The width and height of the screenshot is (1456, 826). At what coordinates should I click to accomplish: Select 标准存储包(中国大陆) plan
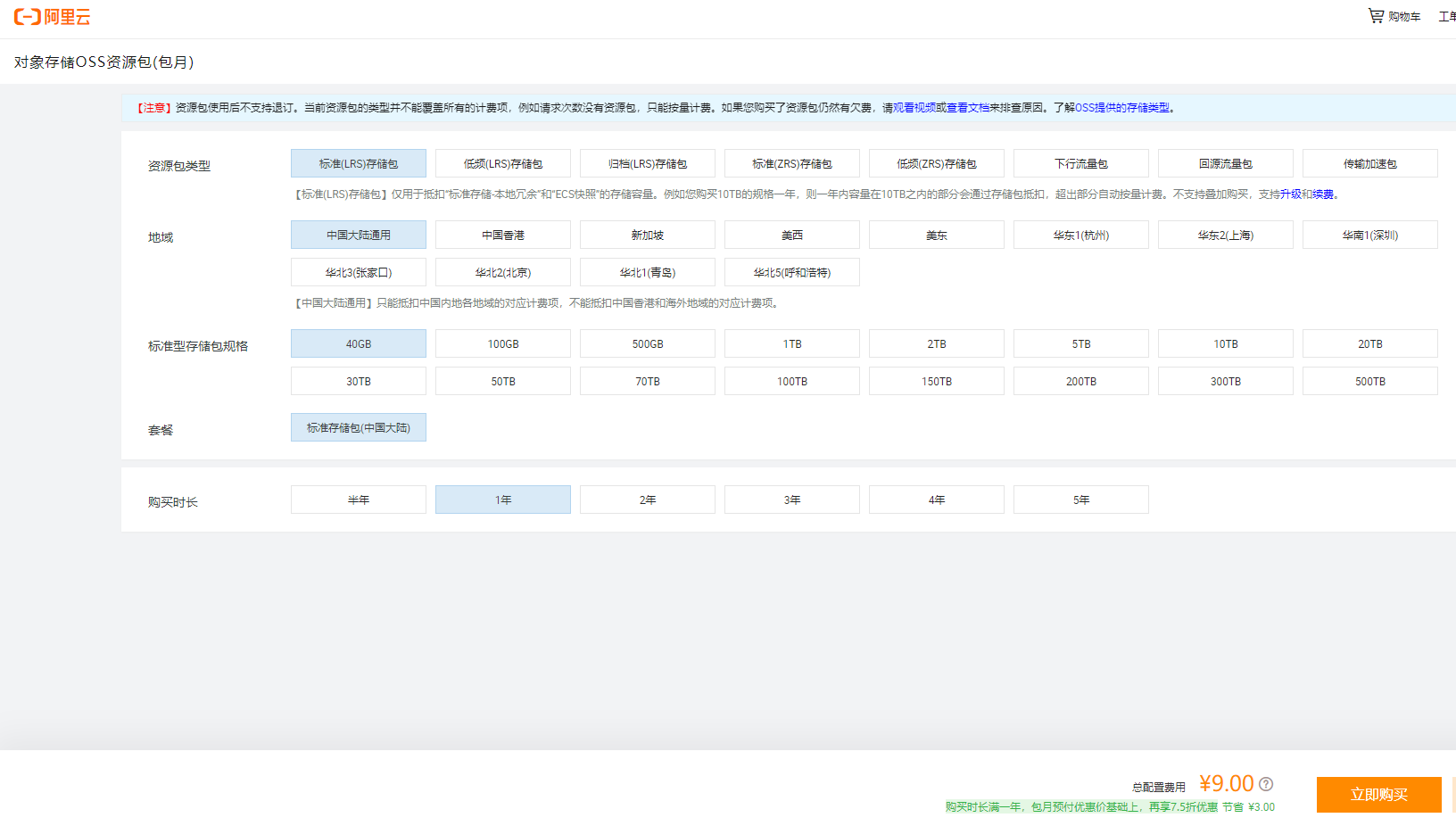click(x=359, y=427)
